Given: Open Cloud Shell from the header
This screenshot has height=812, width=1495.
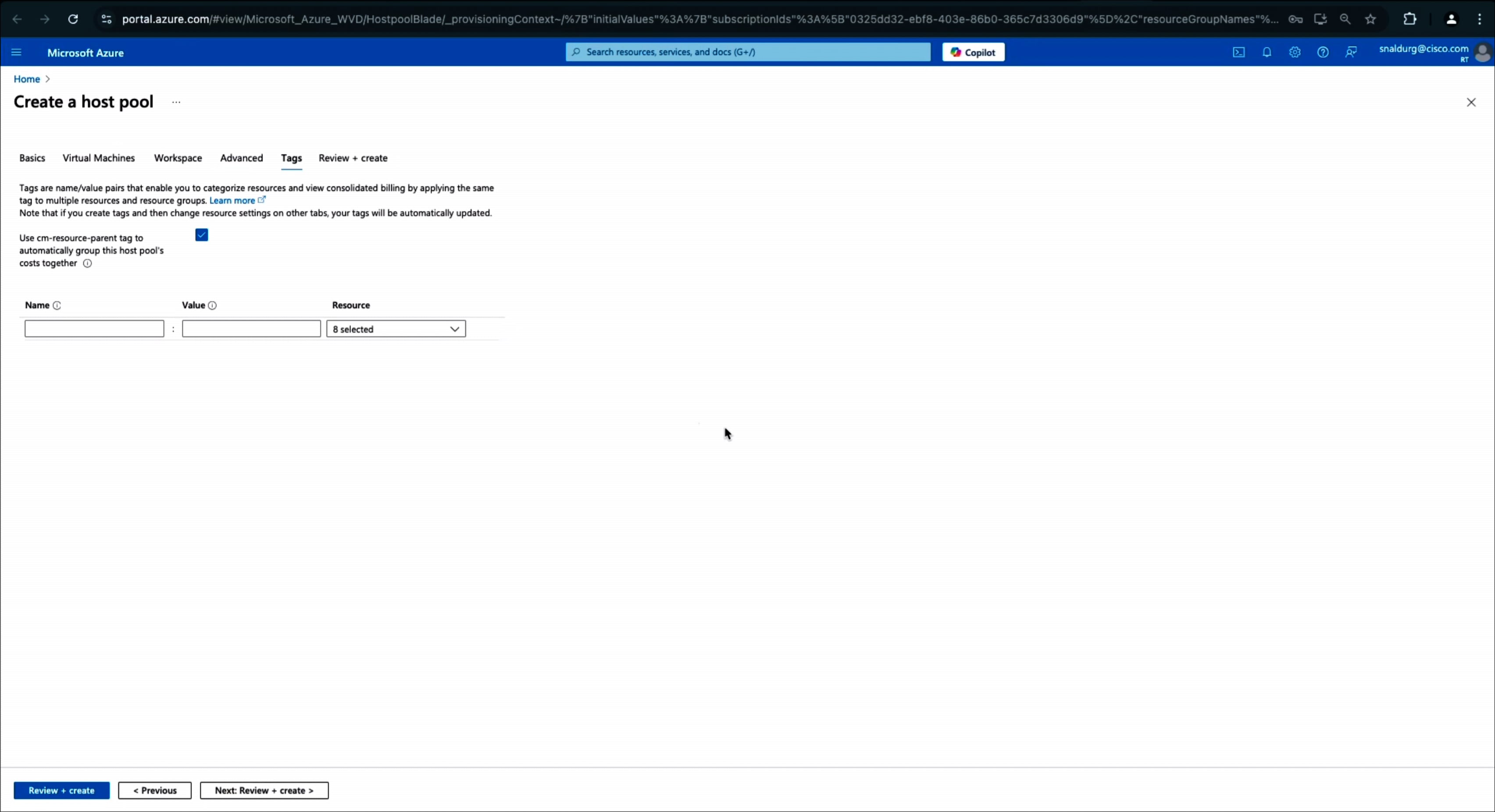Looking at the screenshot, I should pyautogui.click(x=1238, y=52).
